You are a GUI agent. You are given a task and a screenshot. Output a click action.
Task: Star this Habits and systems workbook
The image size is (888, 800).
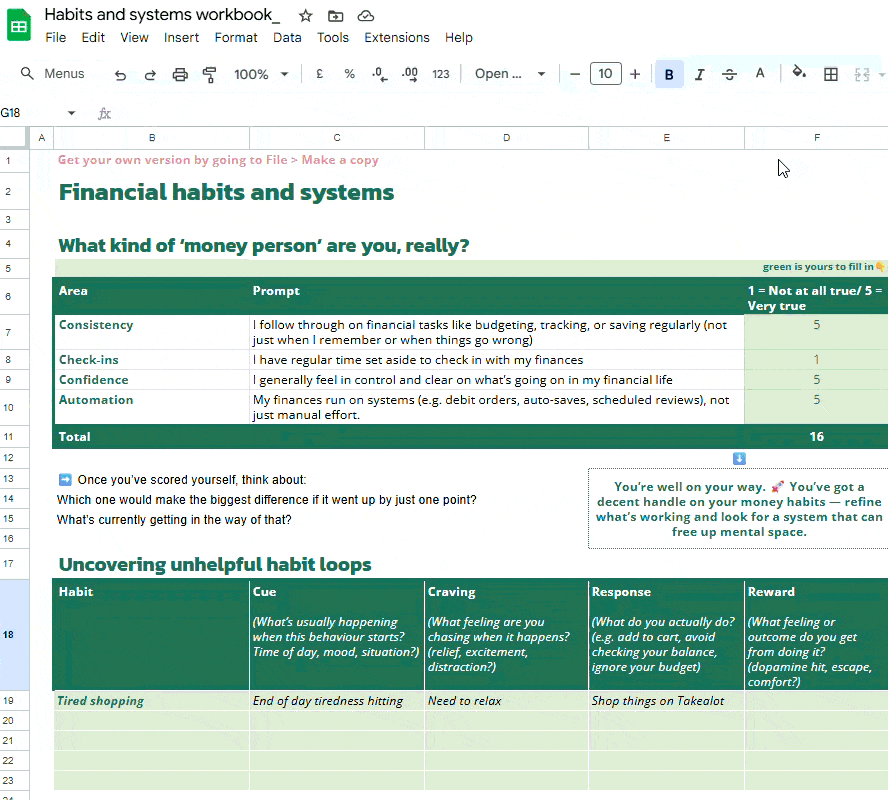(306, 16)
